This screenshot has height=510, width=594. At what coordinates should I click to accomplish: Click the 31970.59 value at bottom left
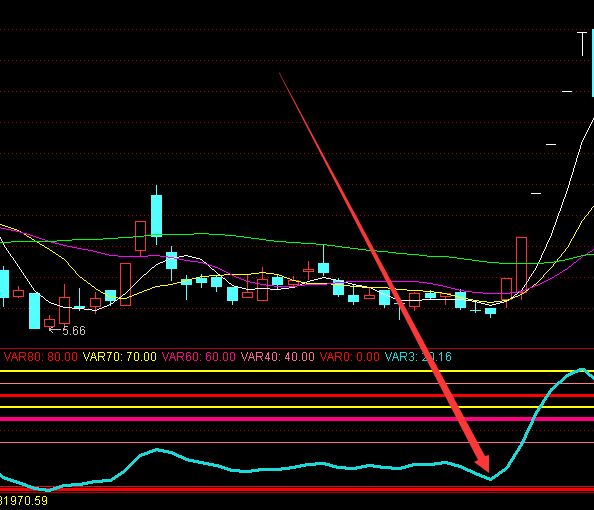(x=24, y=501)
